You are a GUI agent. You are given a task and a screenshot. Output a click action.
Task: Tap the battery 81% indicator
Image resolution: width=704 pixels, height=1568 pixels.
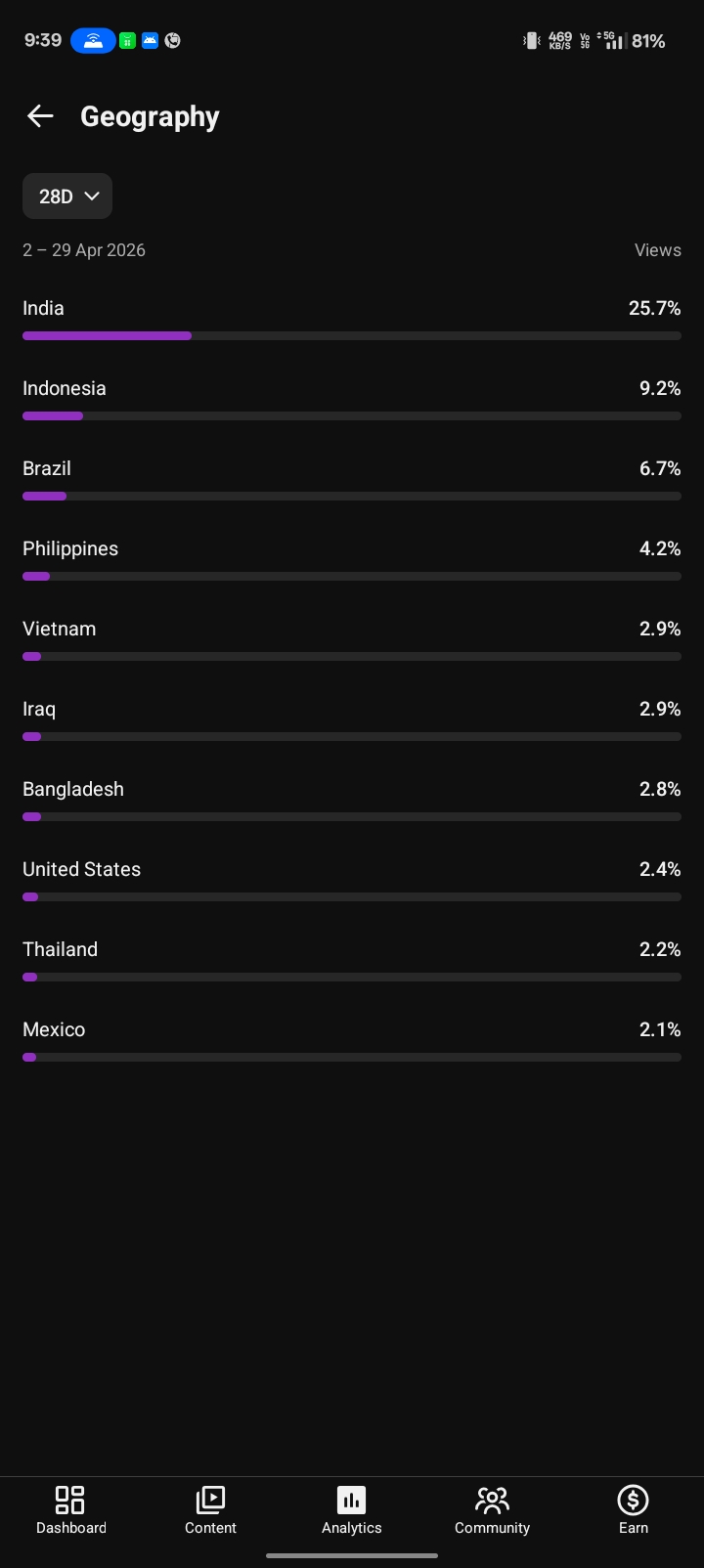(x=648, y=41)
